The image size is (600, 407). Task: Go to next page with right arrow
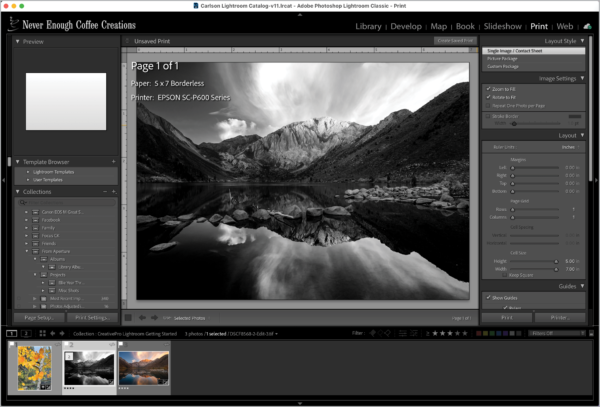pyautogui.click(x=154, y=318)
